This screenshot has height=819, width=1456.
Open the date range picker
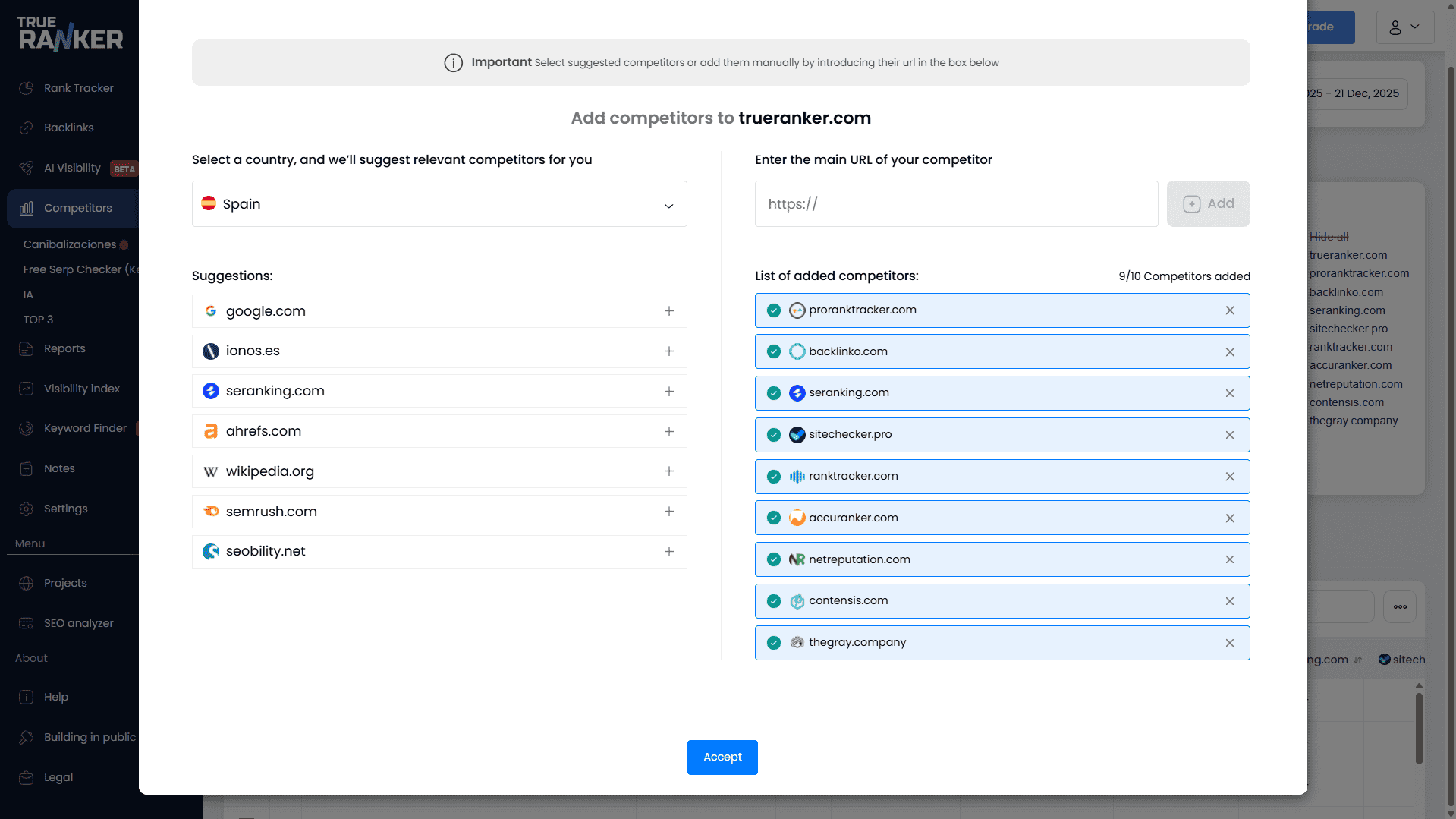point(1355,94)
